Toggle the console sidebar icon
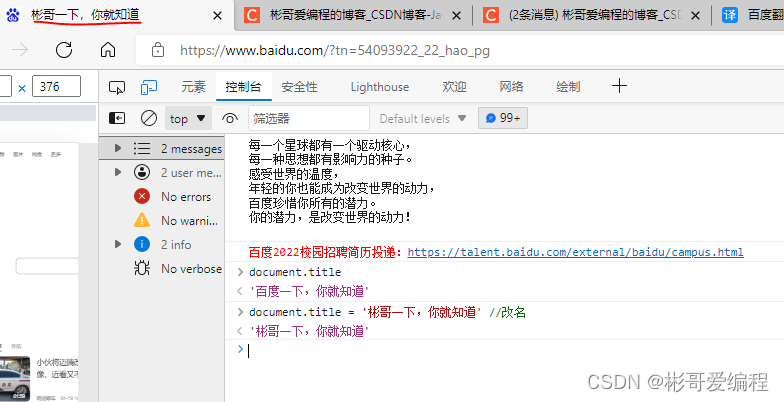 116,118
